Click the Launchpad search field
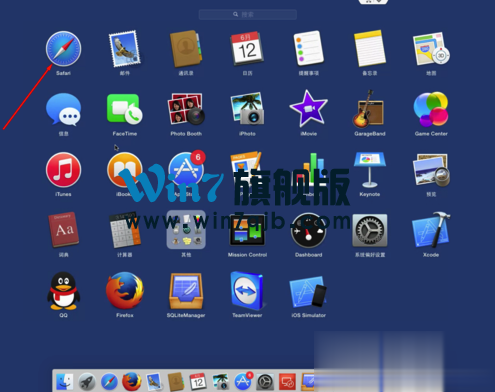The height and width of the screenshot is (392, 495). click(x=248, y=14)
